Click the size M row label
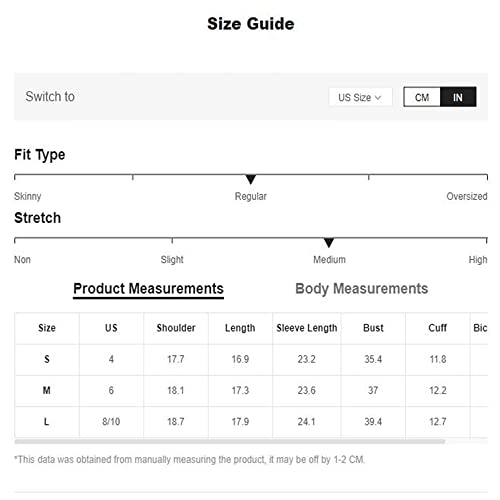500x500 pixels. [x=47, y=390]
